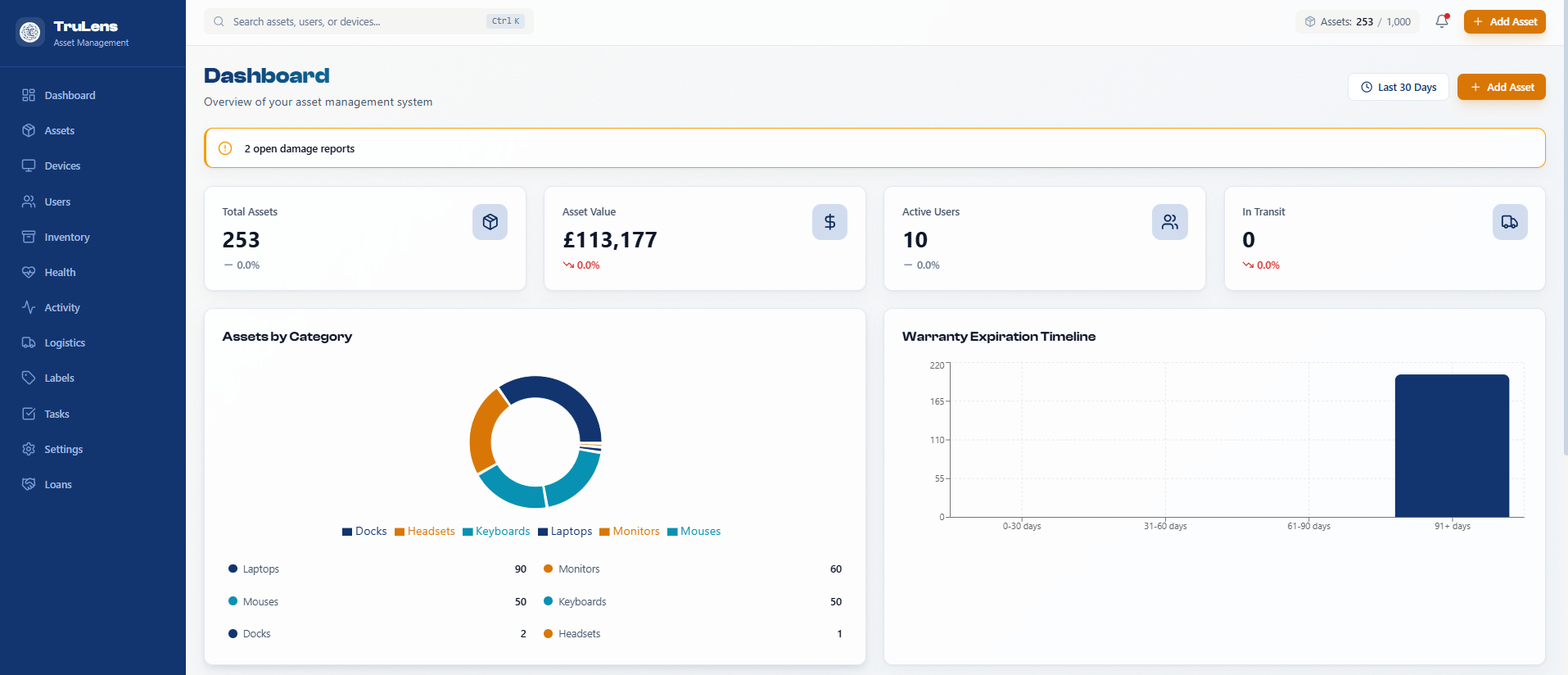The width and height of the screenshot is (1568, 675).
Task: Click the Monitors 60 category row
Action: [x=693, y=569]
